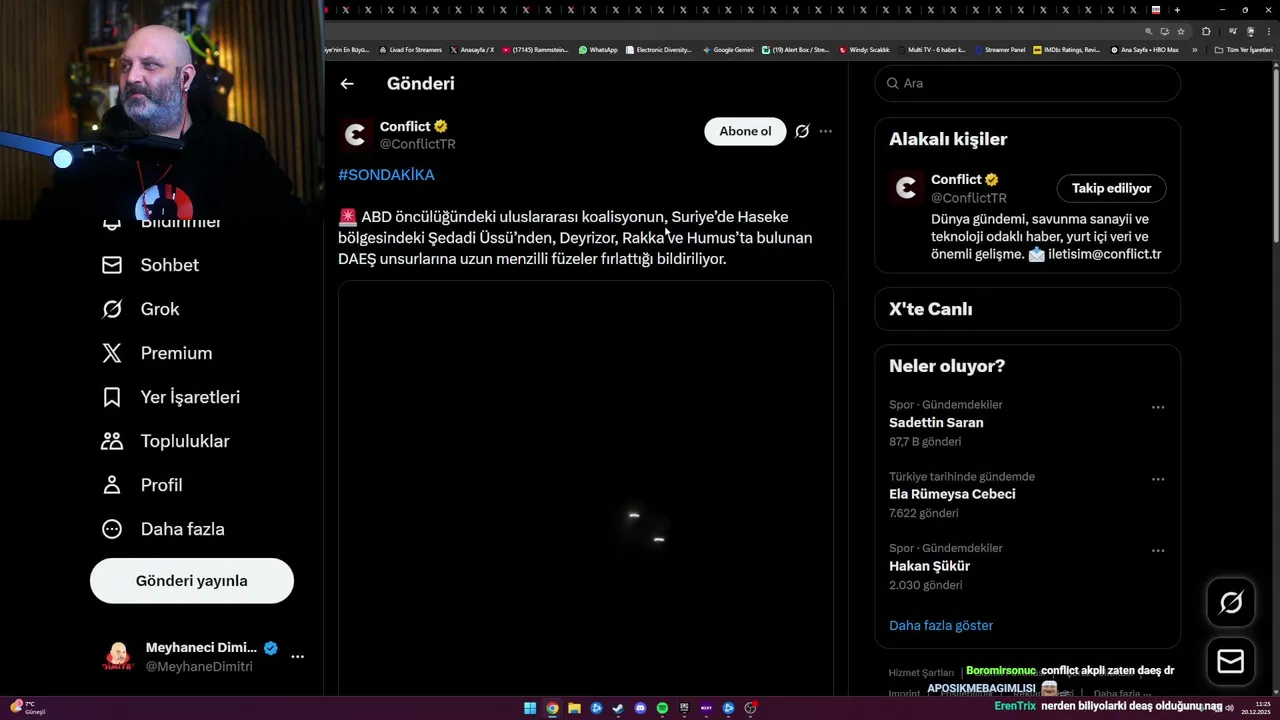Open Electronic Diversity bookmark
This screenshot has width=1280, height=720.
pyautogui.click(x=658, y=49)
